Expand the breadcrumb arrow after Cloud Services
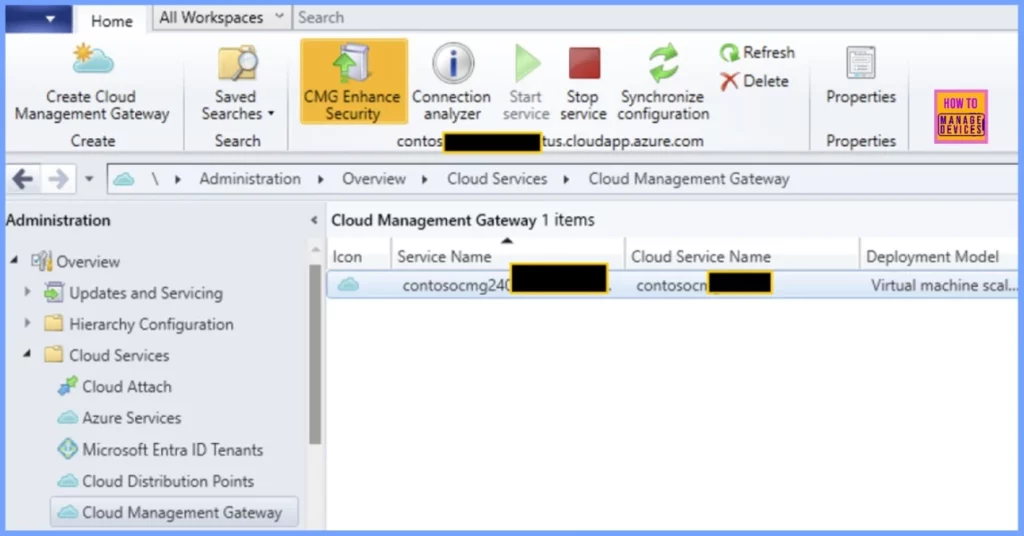Screen dimensions: 1024x536 click(566, 180)
